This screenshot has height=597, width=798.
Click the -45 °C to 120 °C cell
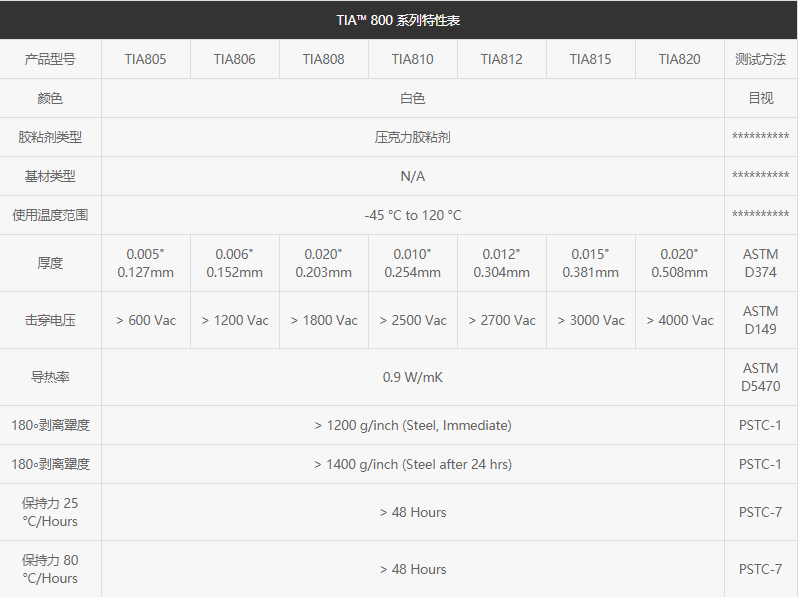click(x=412, y=215)
